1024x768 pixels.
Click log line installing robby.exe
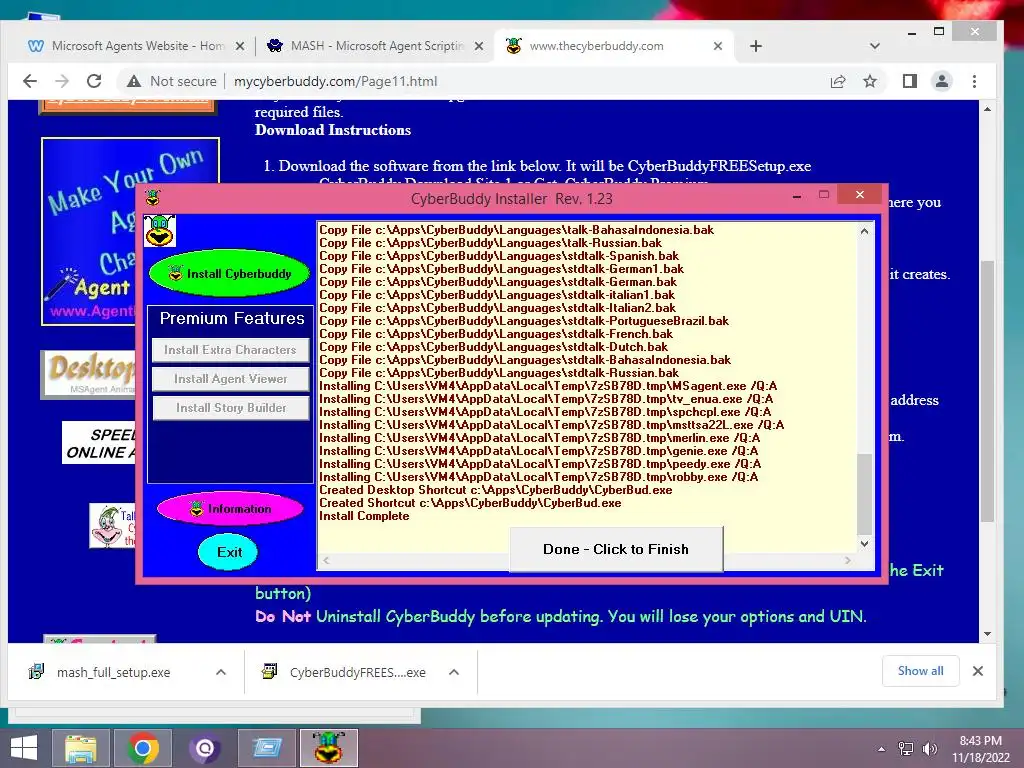(539, 477)
